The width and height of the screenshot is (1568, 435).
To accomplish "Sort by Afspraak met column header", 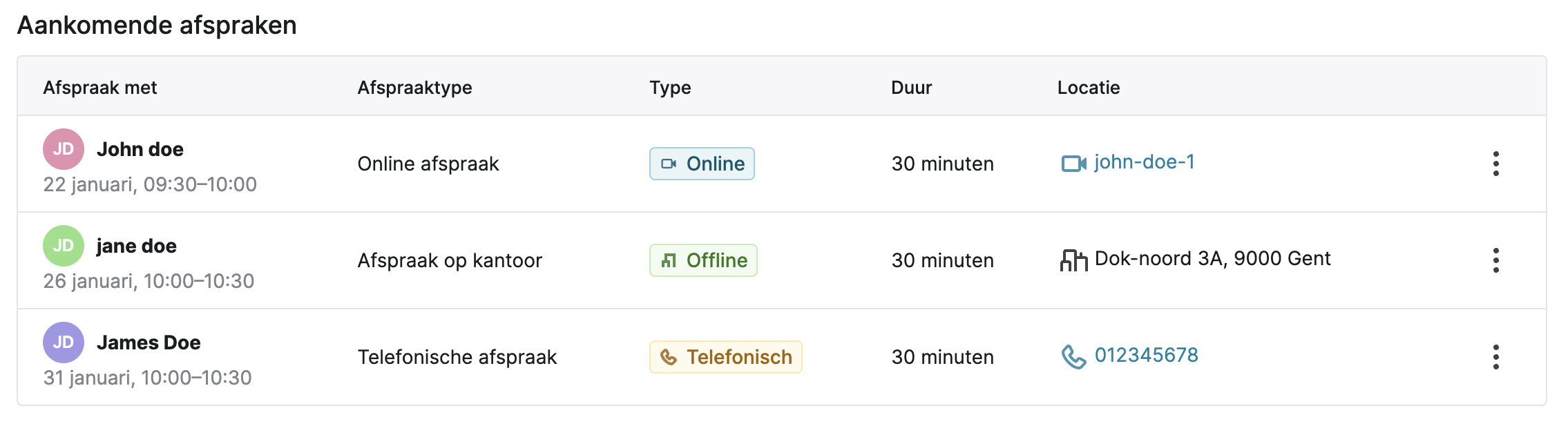I will point(100,88).
